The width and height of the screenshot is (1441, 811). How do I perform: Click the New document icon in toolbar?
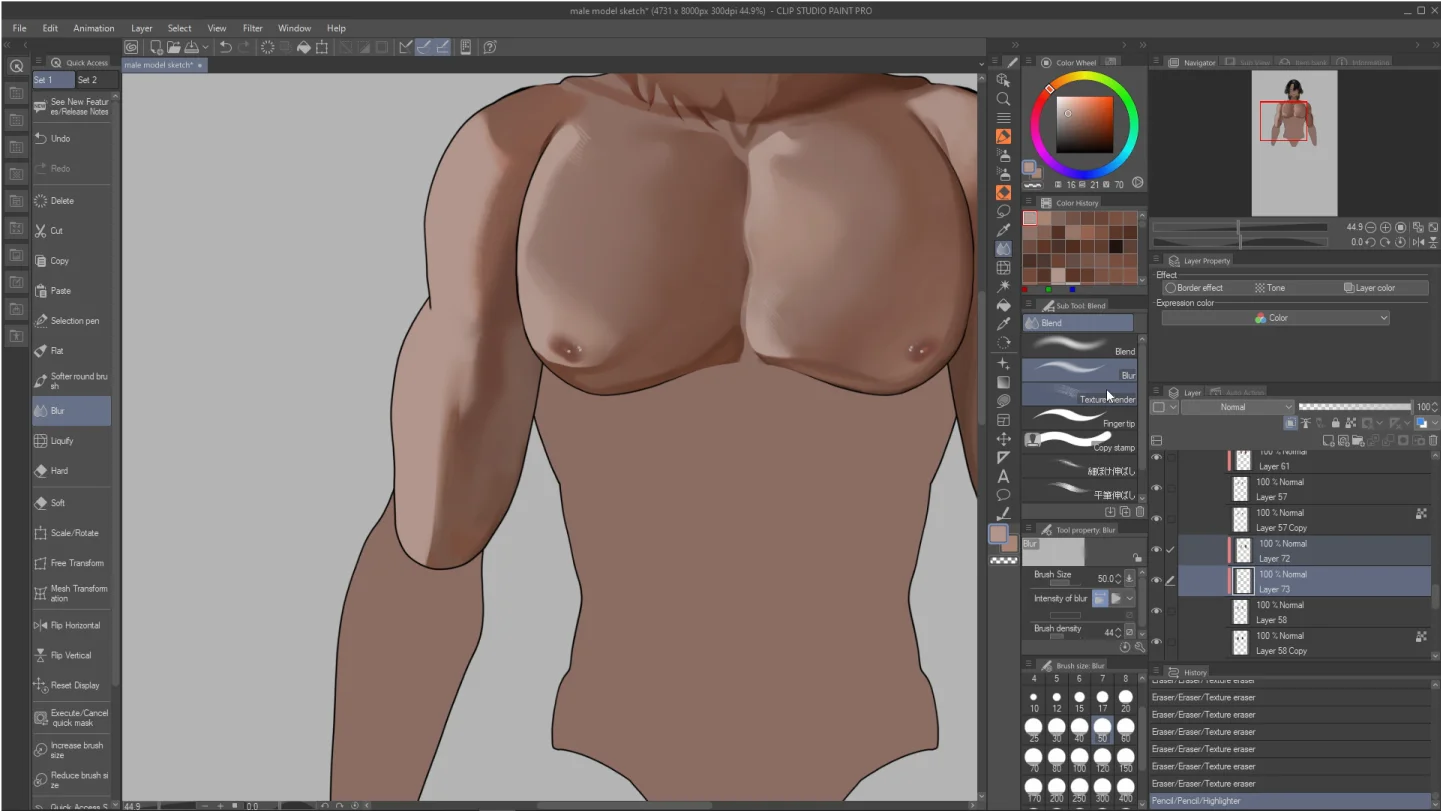[x=157, y=47]
